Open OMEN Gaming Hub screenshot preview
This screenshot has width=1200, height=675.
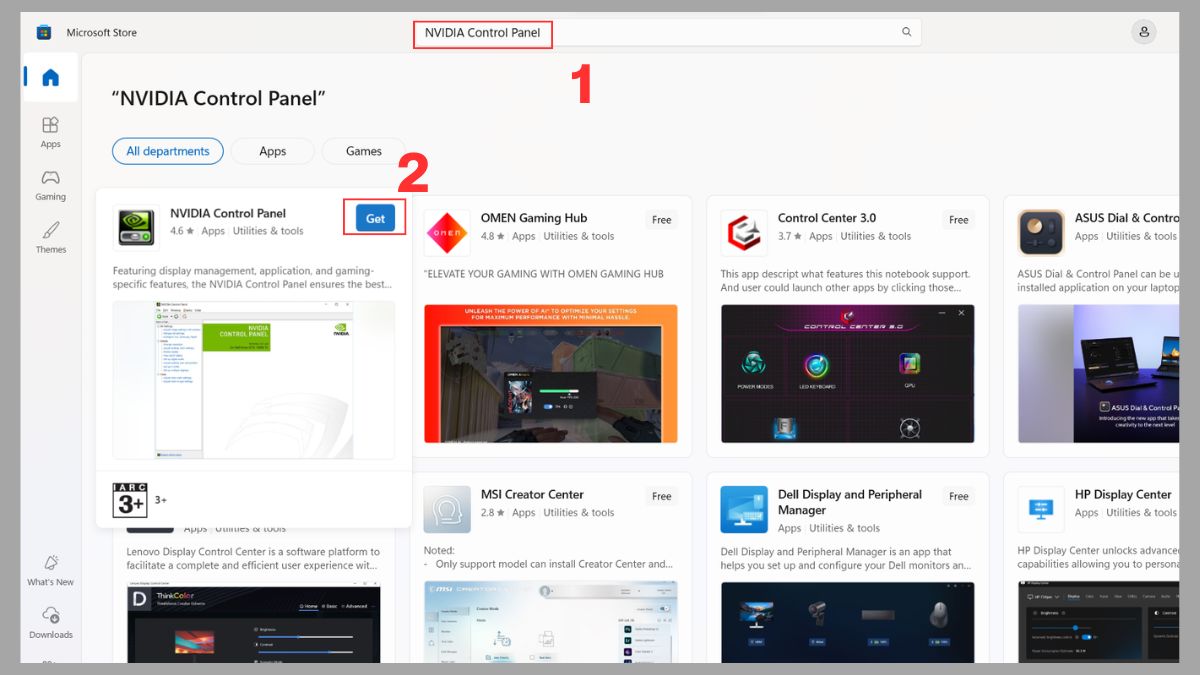click(x=551, y=373)
